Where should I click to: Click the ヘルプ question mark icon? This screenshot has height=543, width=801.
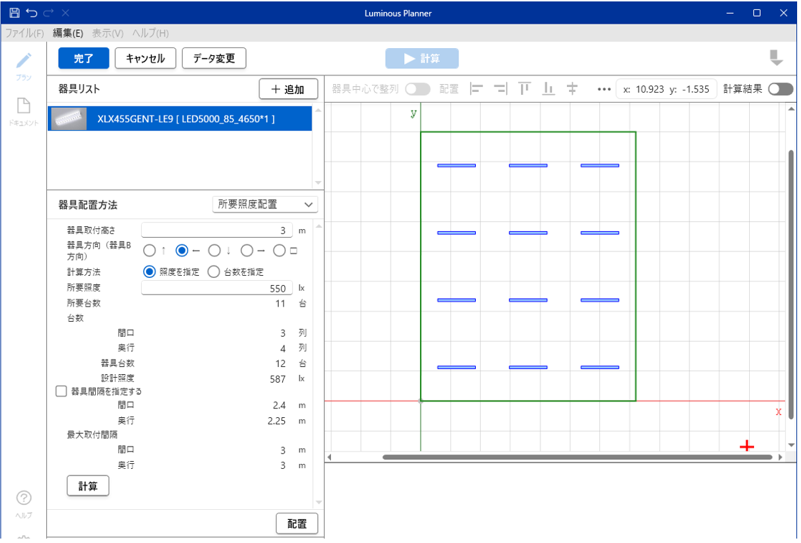click(24, 498)
